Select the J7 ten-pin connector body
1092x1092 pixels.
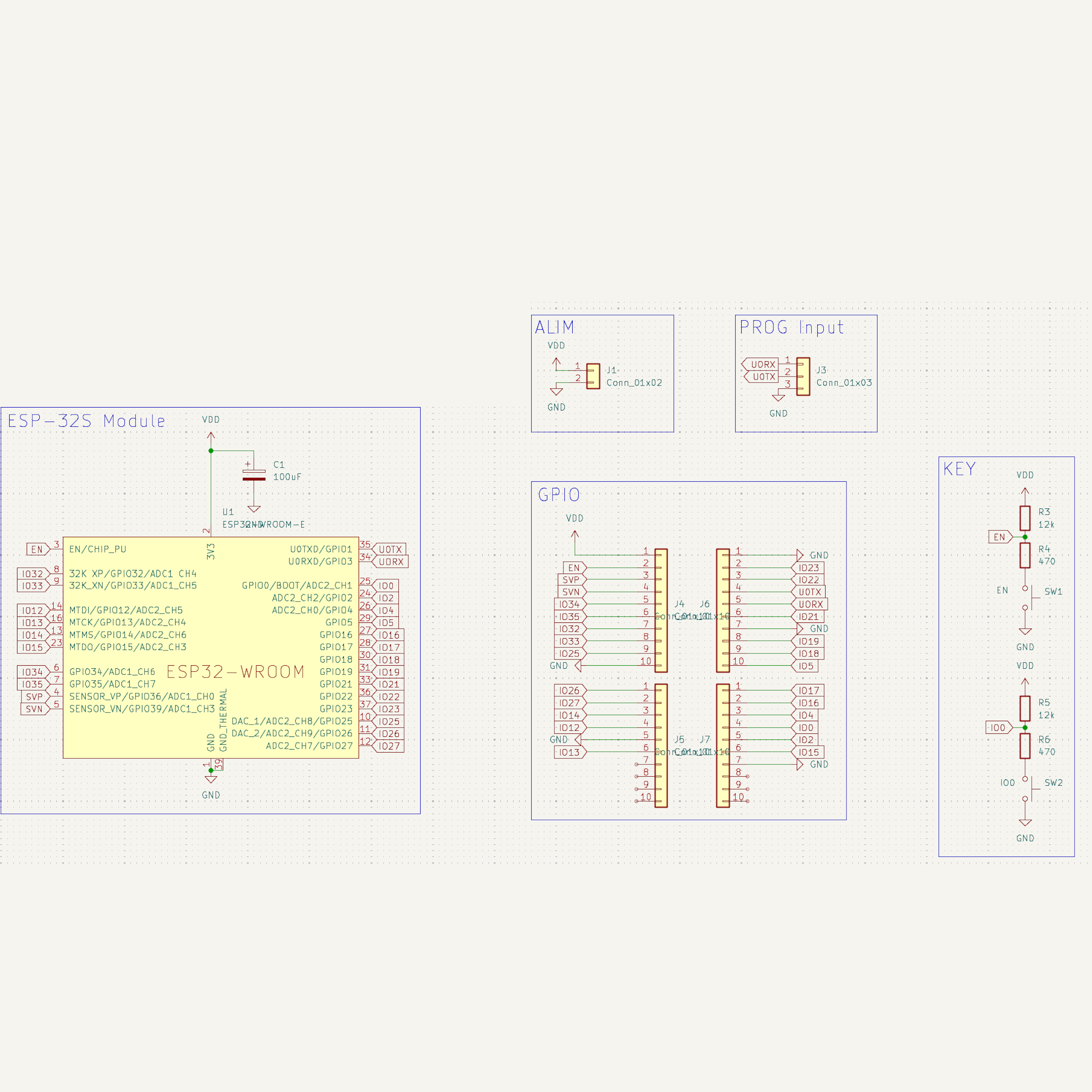[723, 746]
